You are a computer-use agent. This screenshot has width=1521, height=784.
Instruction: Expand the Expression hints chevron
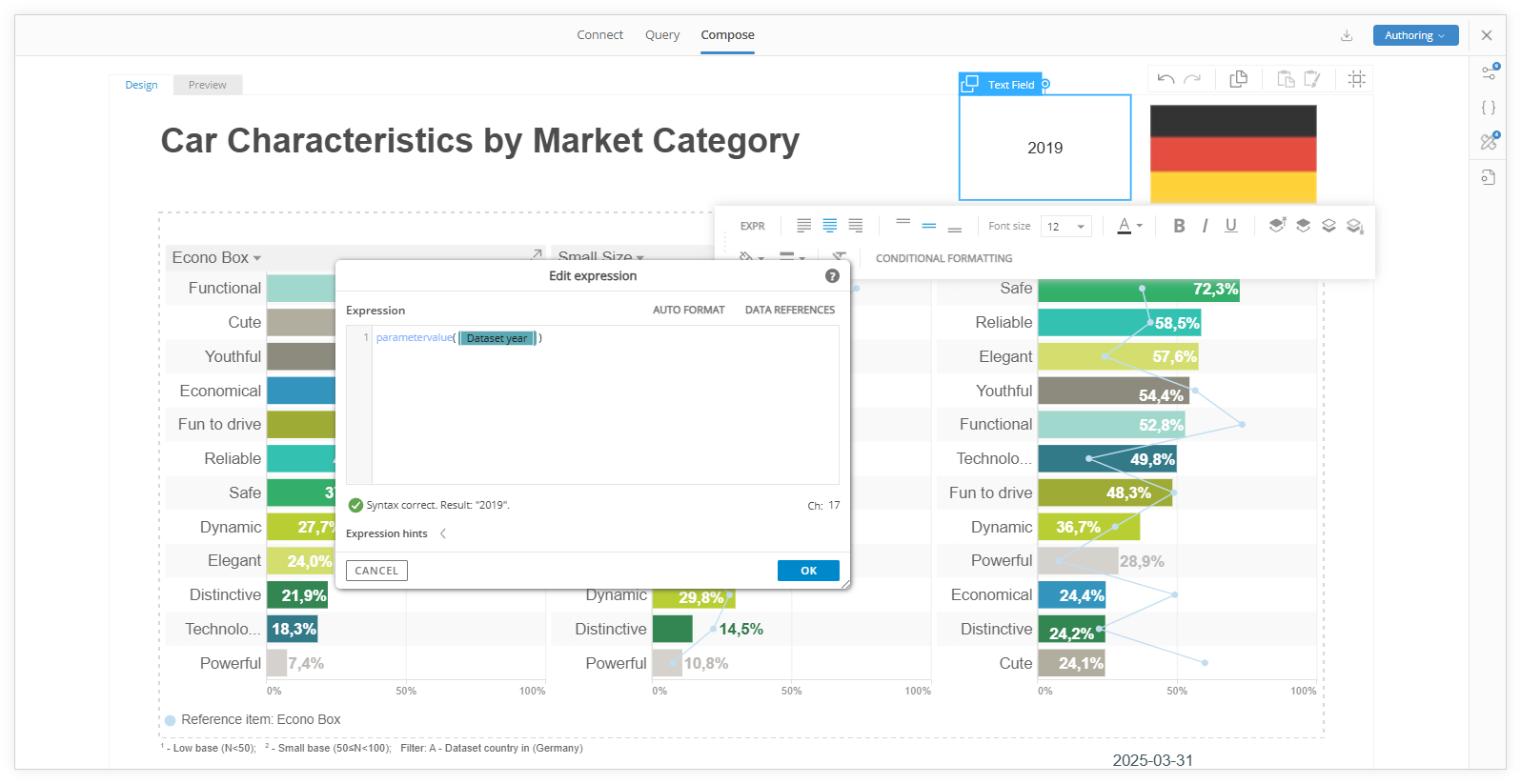[443, 533]
